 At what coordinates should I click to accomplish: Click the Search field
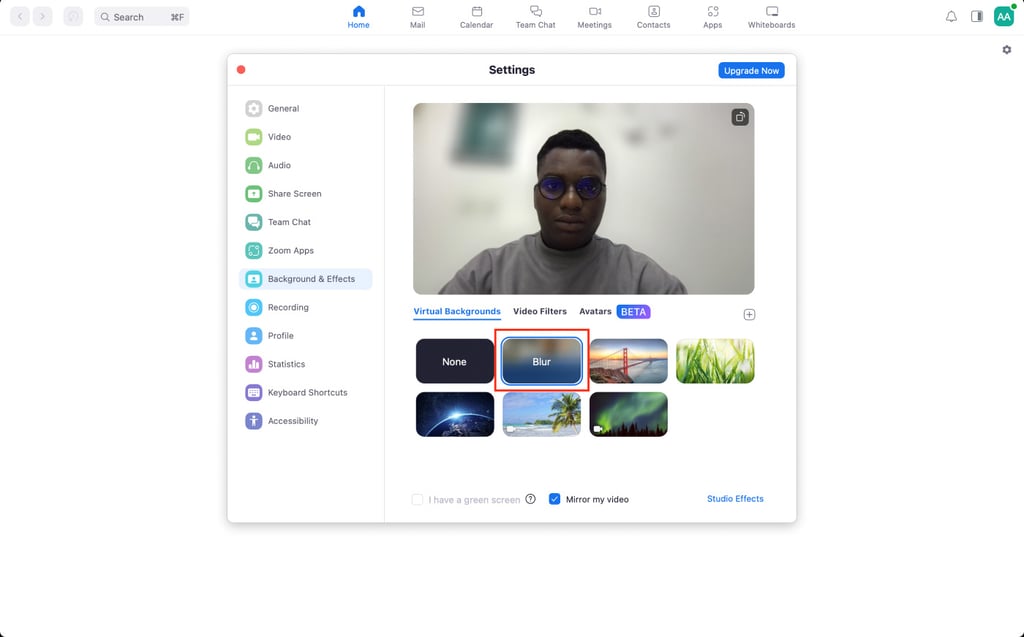[x=142, y=17]
